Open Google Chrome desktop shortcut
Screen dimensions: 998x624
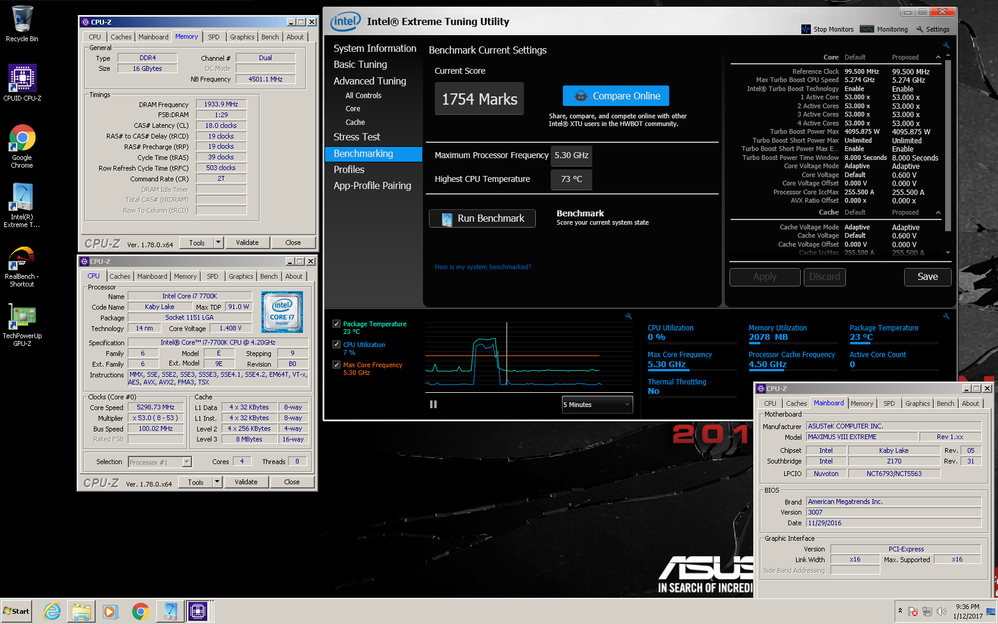(x=22, y=146)
